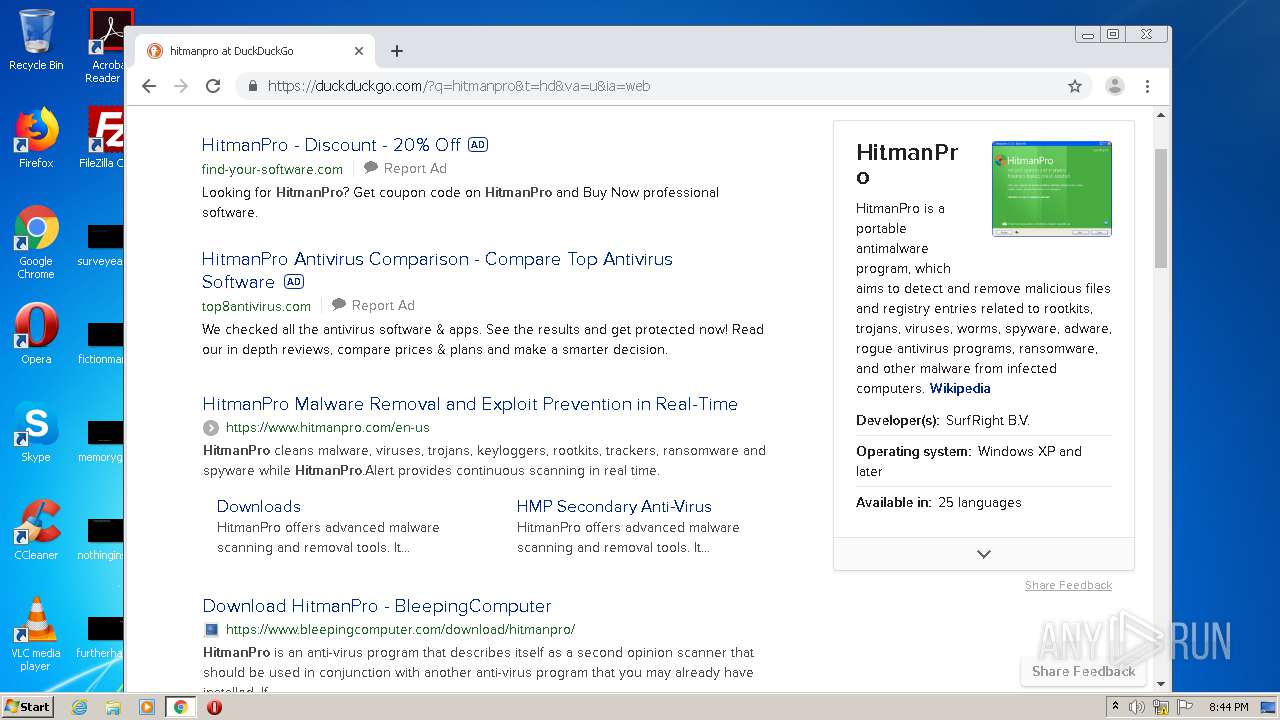
Task: Select the hitmanpro at DuckDuckGo tab
Action: pos(256,51)
